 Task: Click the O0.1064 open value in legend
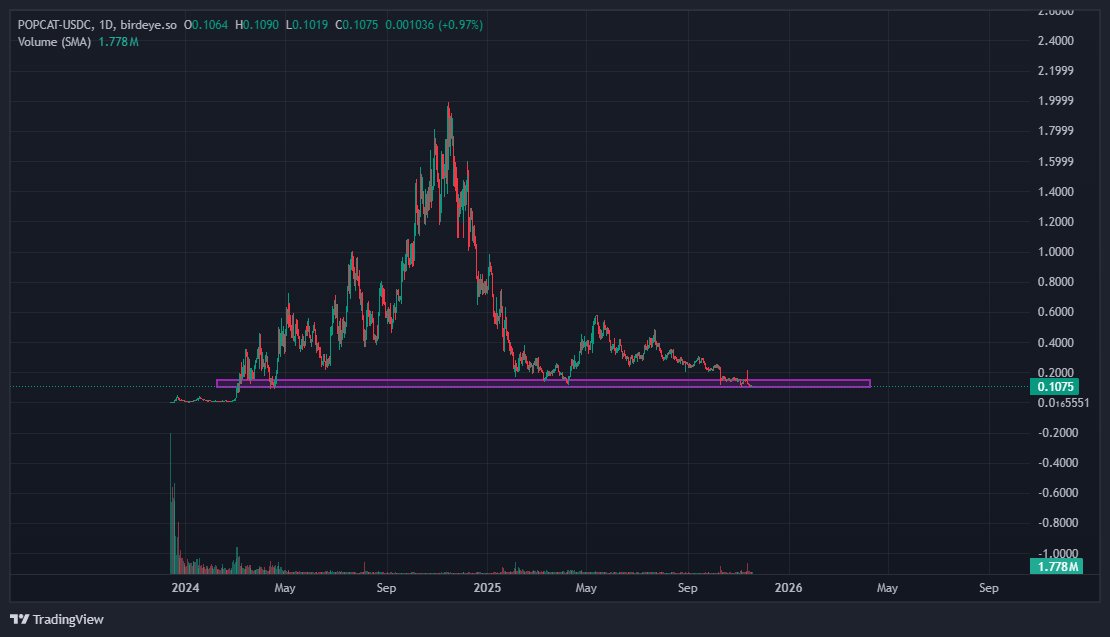pos(205,23)
